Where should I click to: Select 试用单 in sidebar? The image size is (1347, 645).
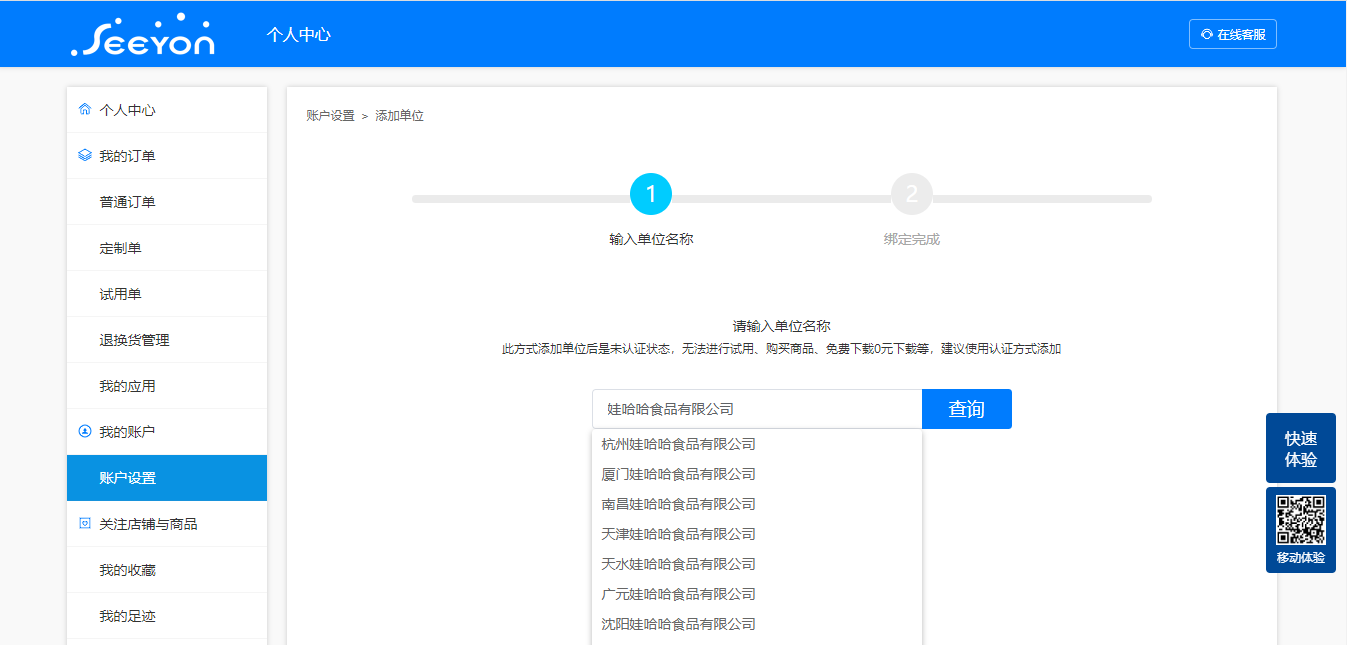(167, 294)
